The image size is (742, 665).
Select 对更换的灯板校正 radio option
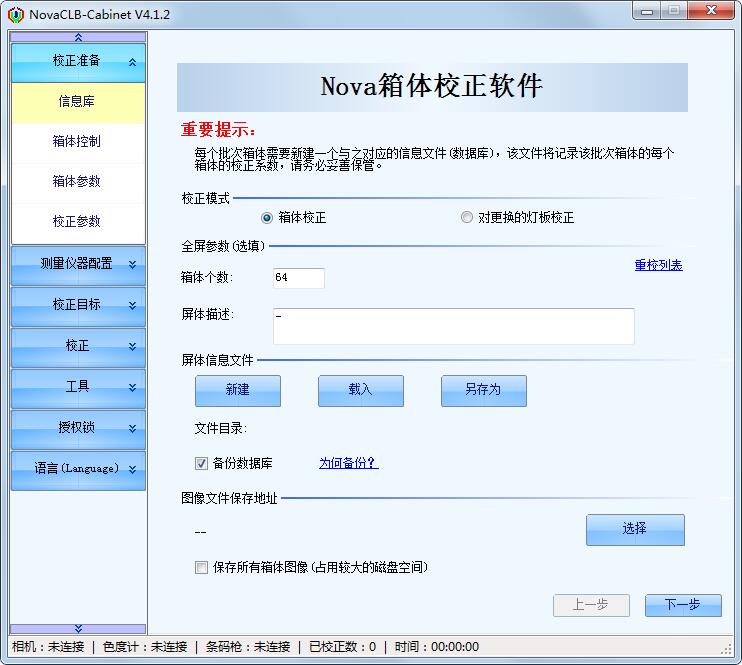(x=467, y=217)
